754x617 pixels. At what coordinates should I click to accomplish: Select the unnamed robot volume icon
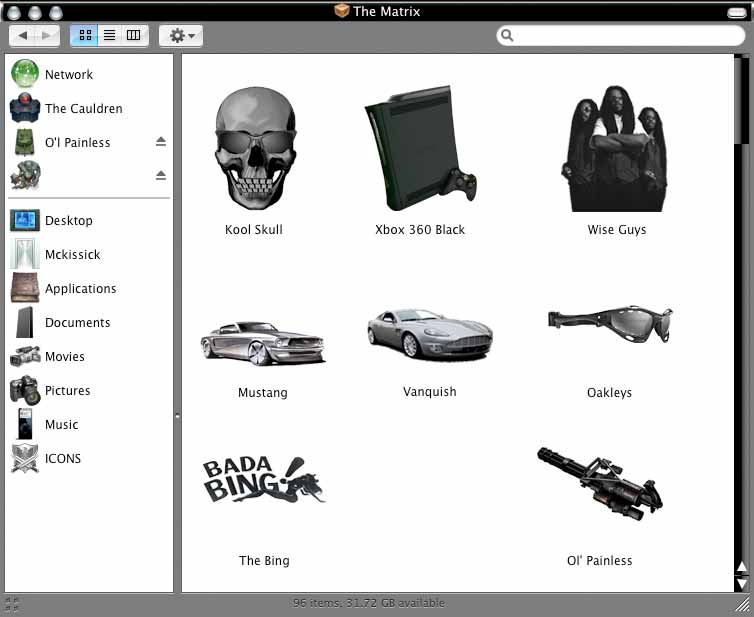click(25, 175)
